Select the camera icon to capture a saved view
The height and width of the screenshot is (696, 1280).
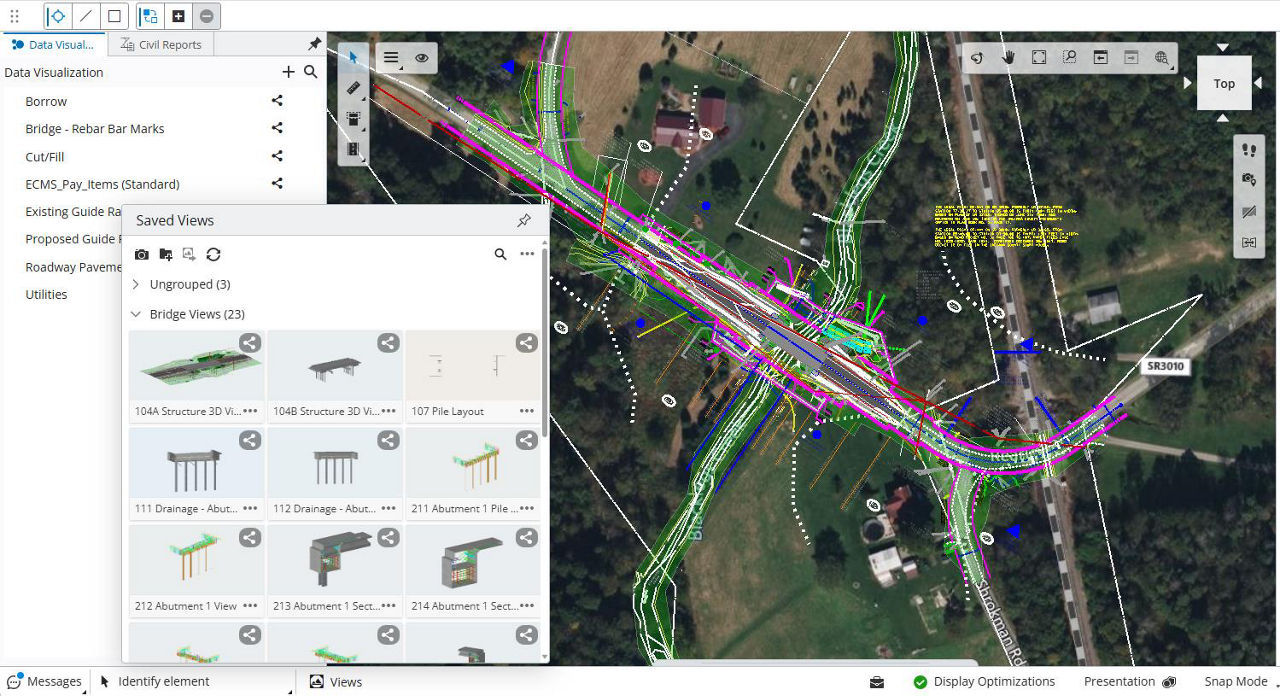coord(141,254)
